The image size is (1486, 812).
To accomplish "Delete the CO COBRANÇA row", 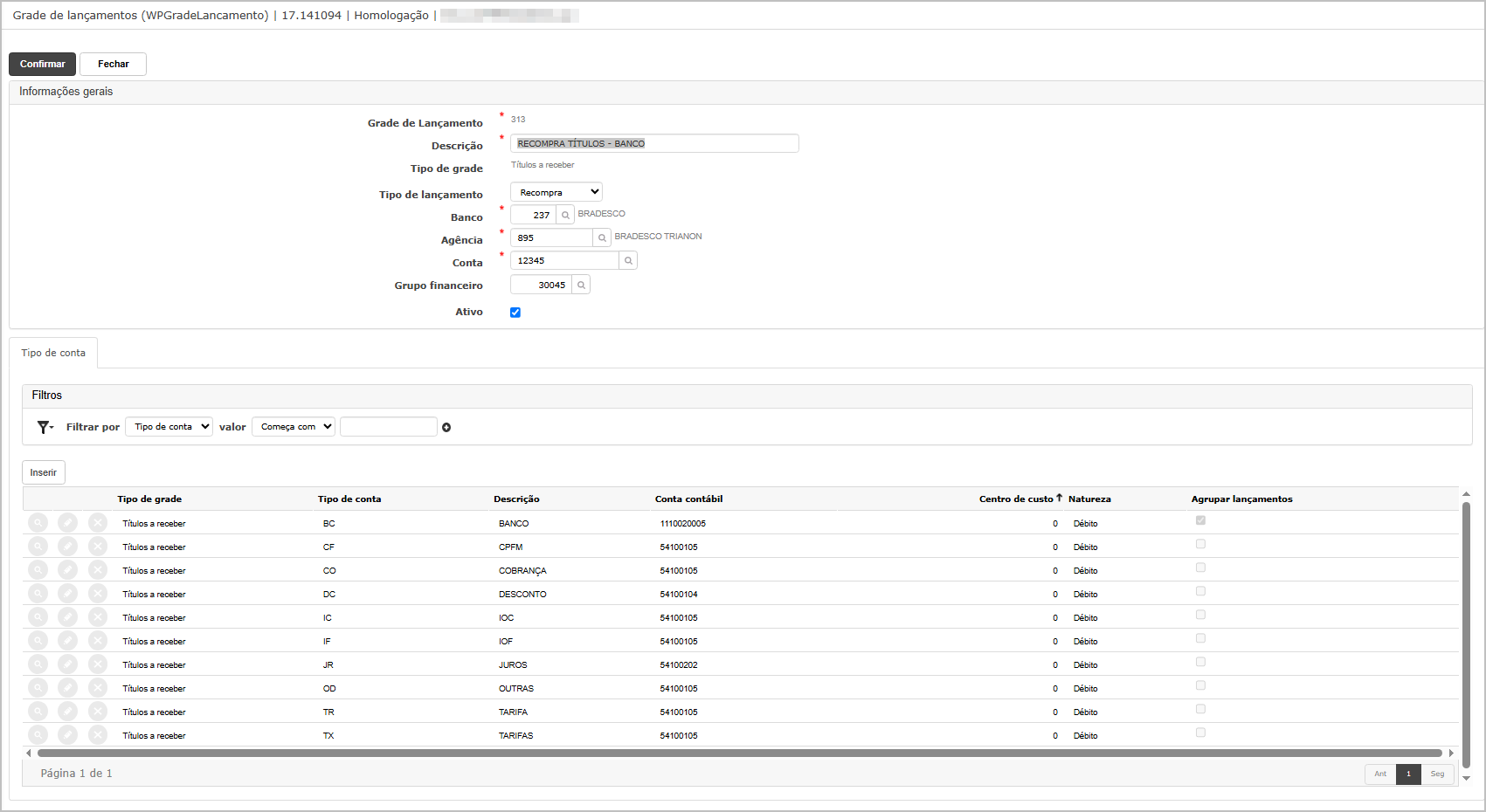I will click(x=98, y=570).
